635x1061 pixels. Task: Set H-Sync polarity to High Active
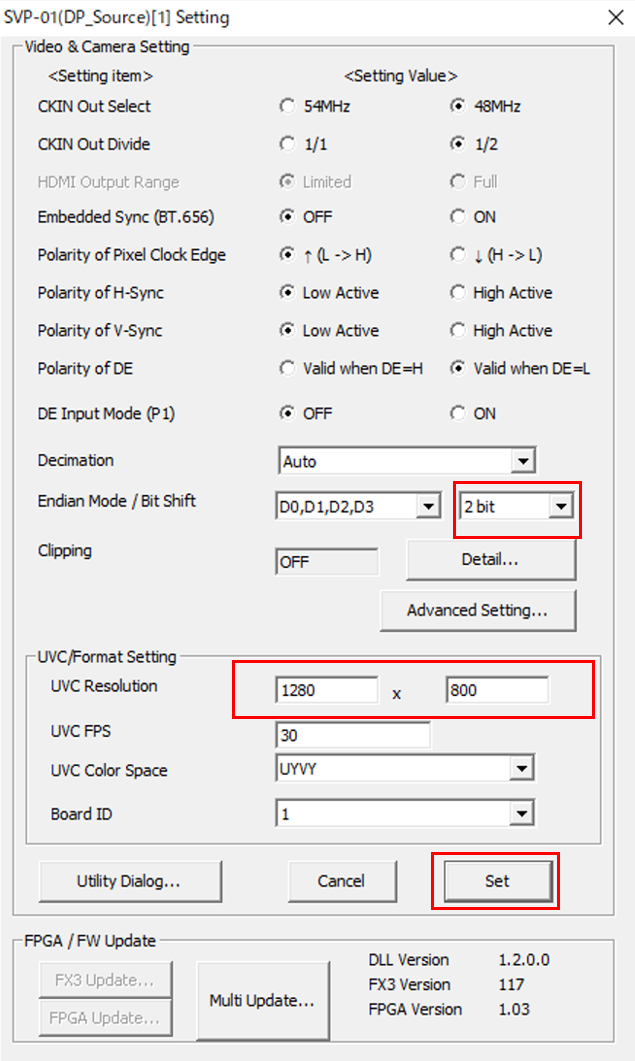coord(458,293)
